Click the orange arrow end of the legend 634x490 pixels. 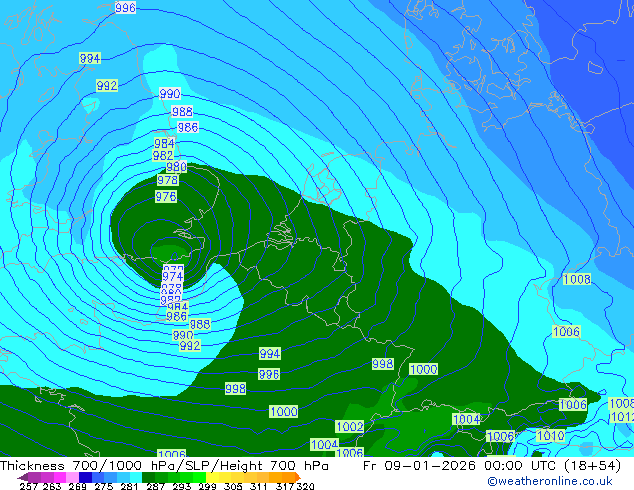coord(298,477)
